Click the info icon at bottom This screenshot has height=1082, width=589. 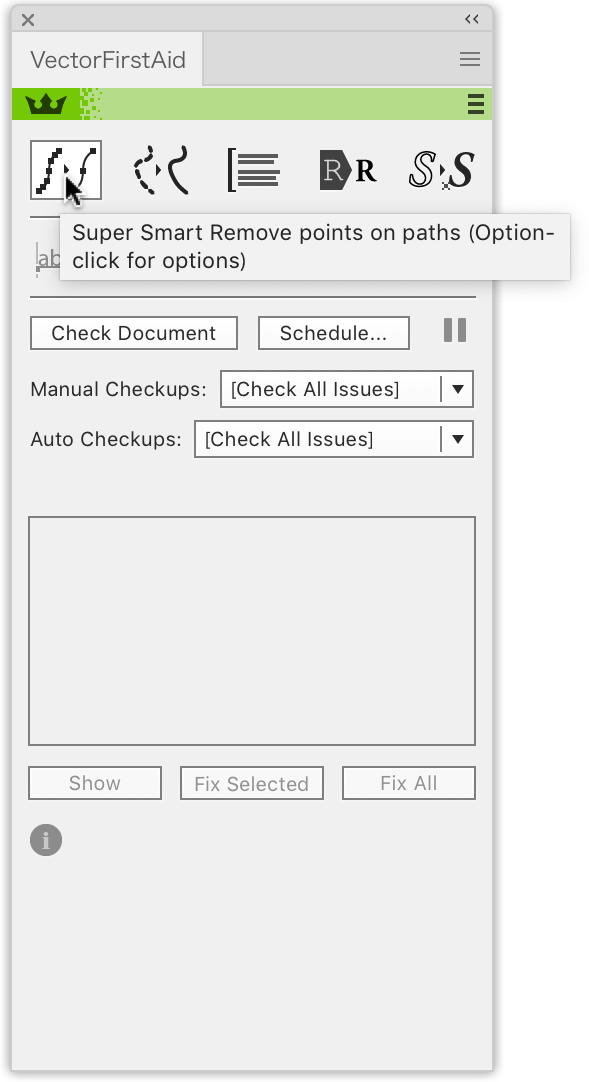pos(46,840)
